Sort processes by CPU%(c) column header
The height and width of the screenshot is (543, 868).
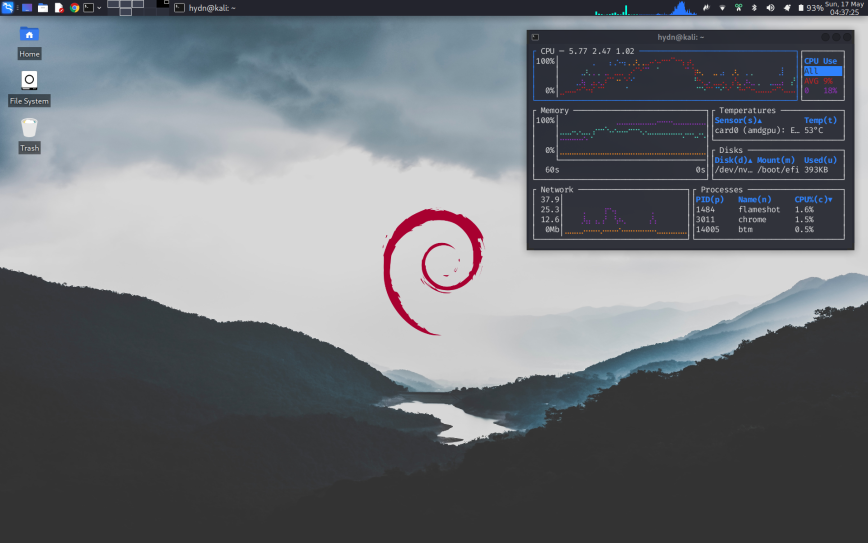(814, 199)
